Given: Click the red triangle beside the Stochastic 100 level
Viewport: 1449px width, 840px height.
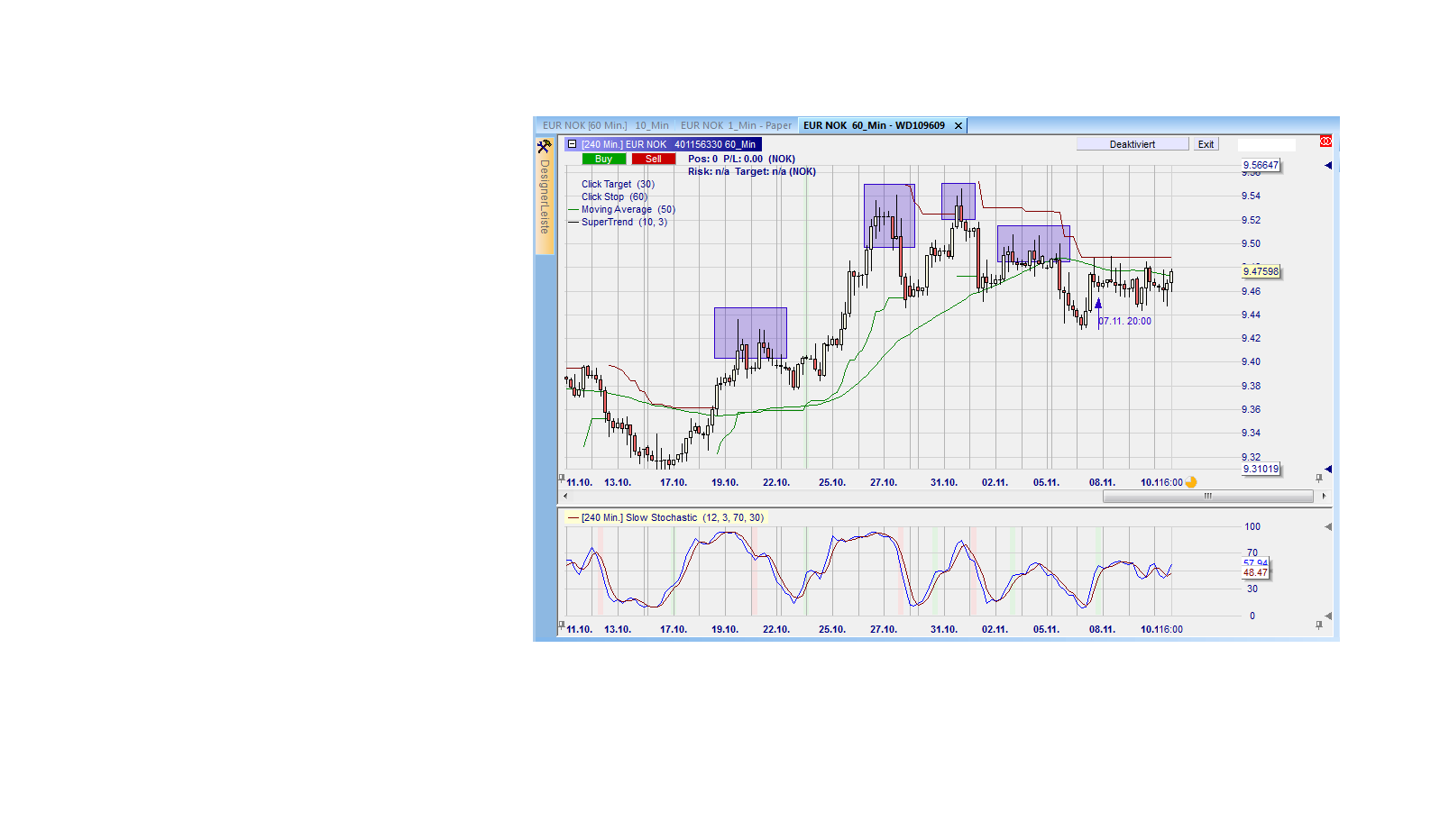Looking at the screenshot, I should 1327,526.
